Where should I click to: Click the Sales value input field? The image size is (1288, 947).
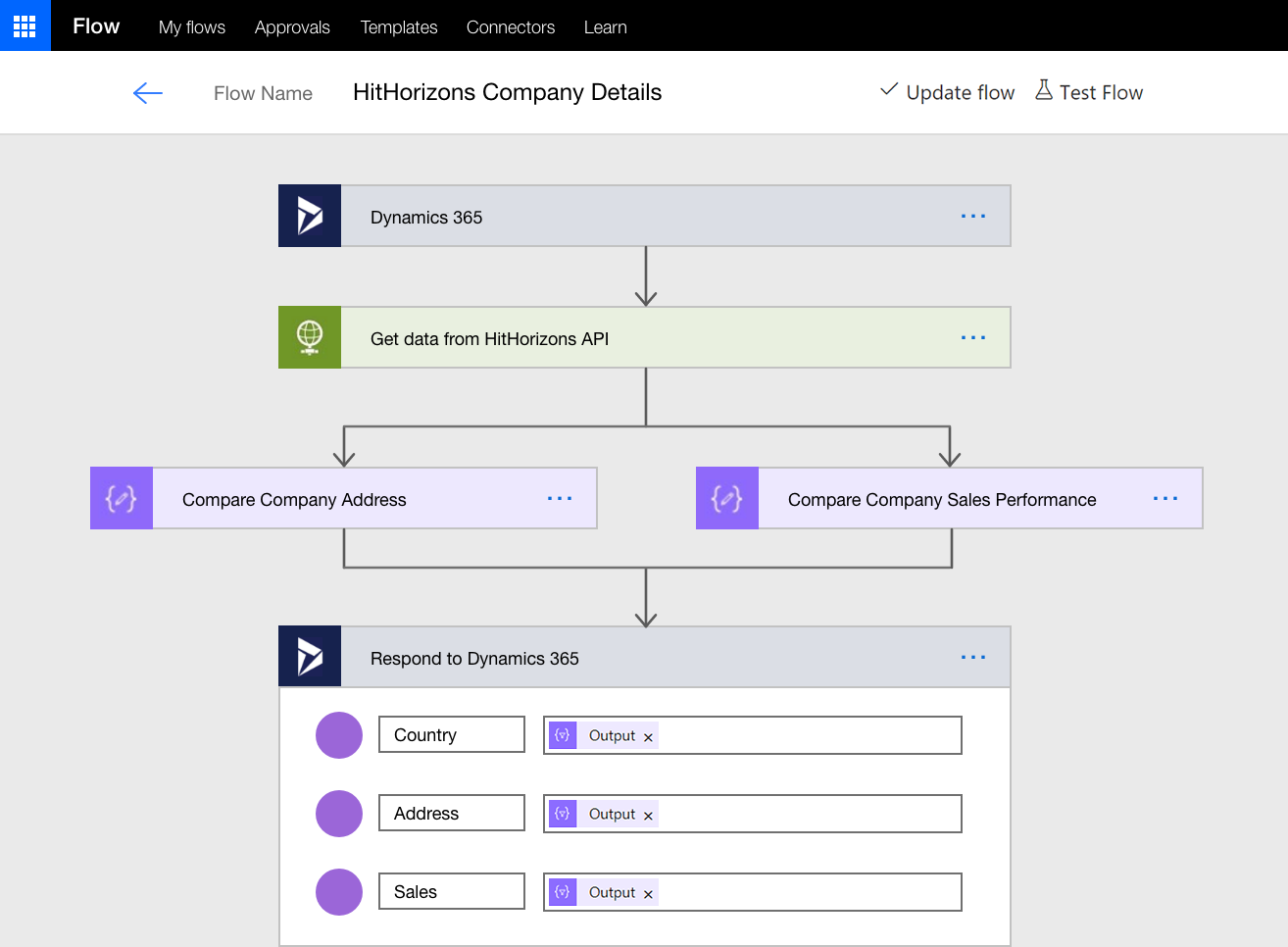coord(753,892)
